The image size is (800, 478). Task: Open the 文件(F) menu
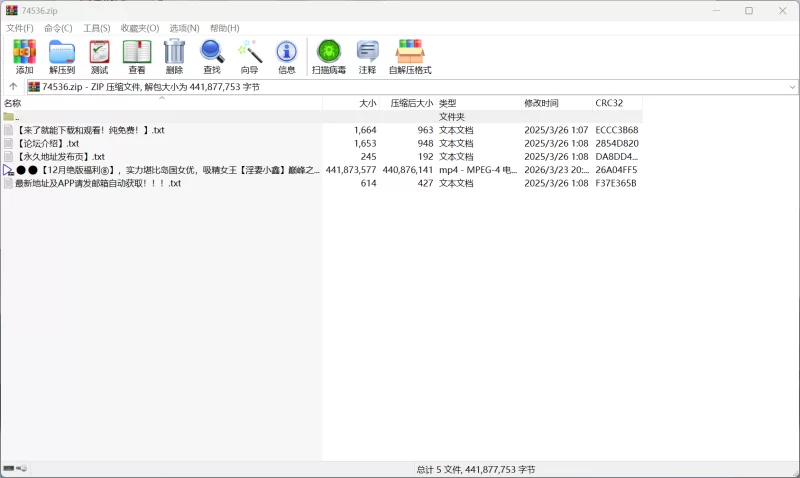[x=20, y=28]
